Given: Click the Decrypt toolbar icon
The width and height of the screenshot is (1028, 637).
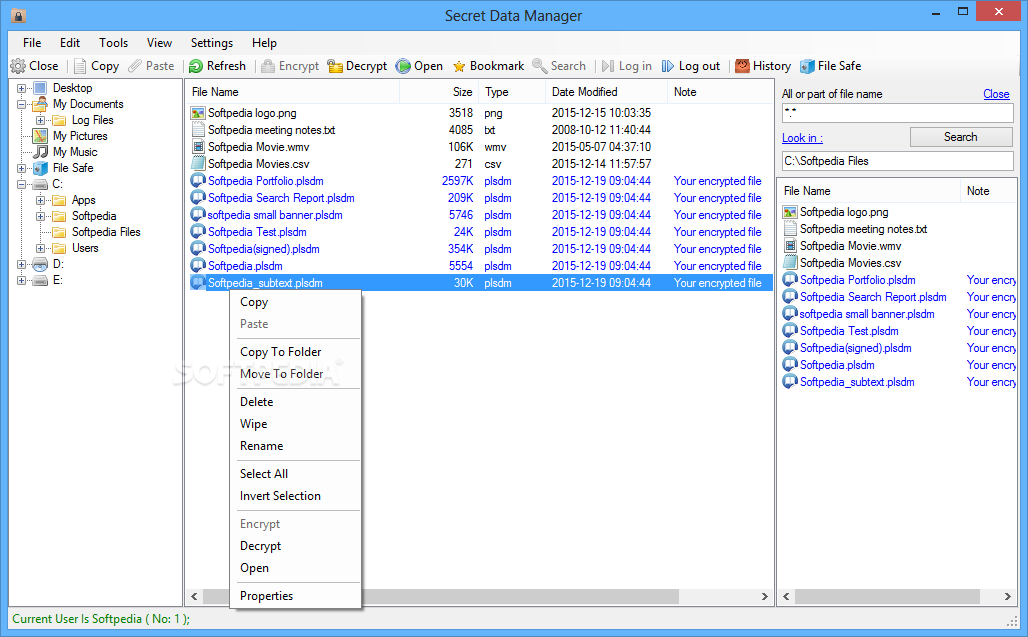Looking at the screenshot, I should pyautogui.click(x=335, y=66).
